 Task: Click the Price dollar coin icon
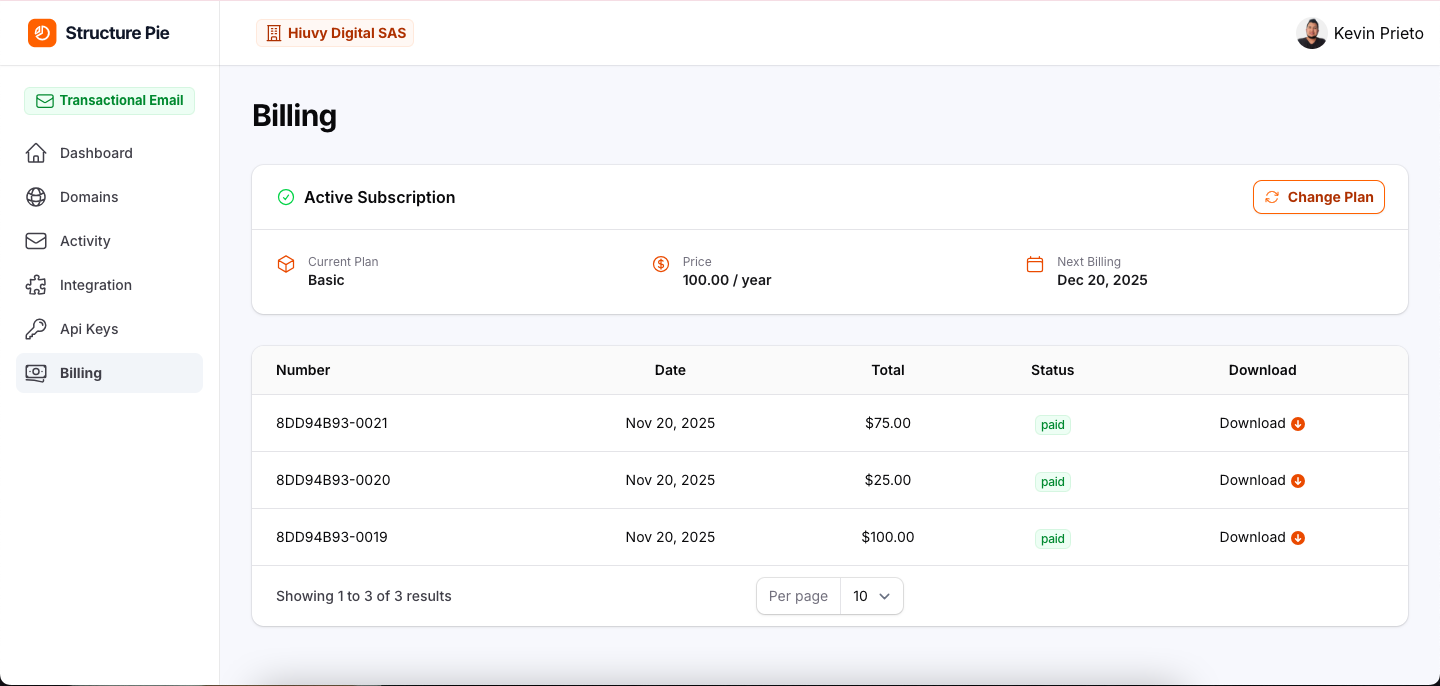(661, 264)
